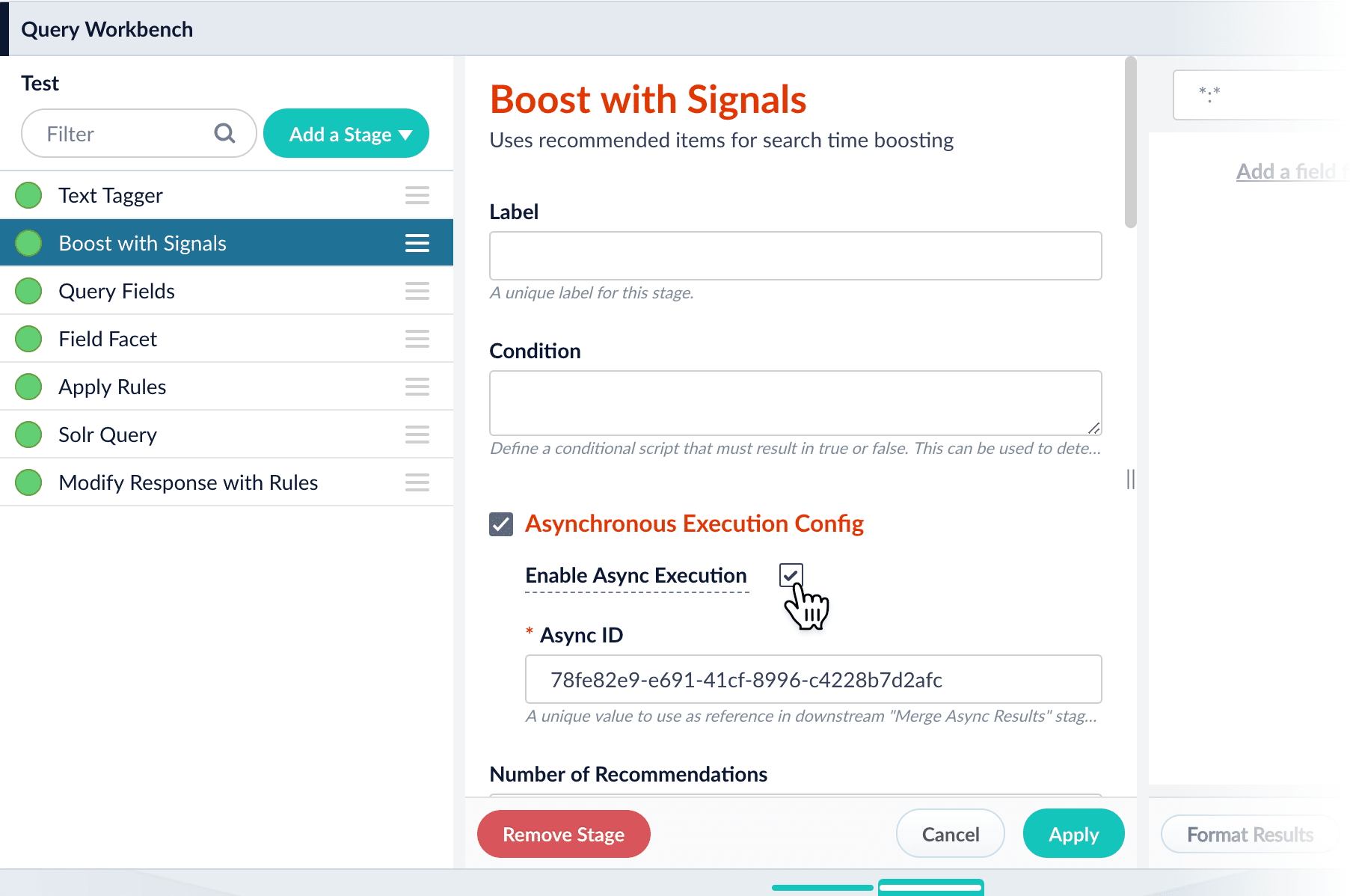The image size is (1350, 896).
Task: Click the Boost with Signals drag handle
Action: [417, 243]
